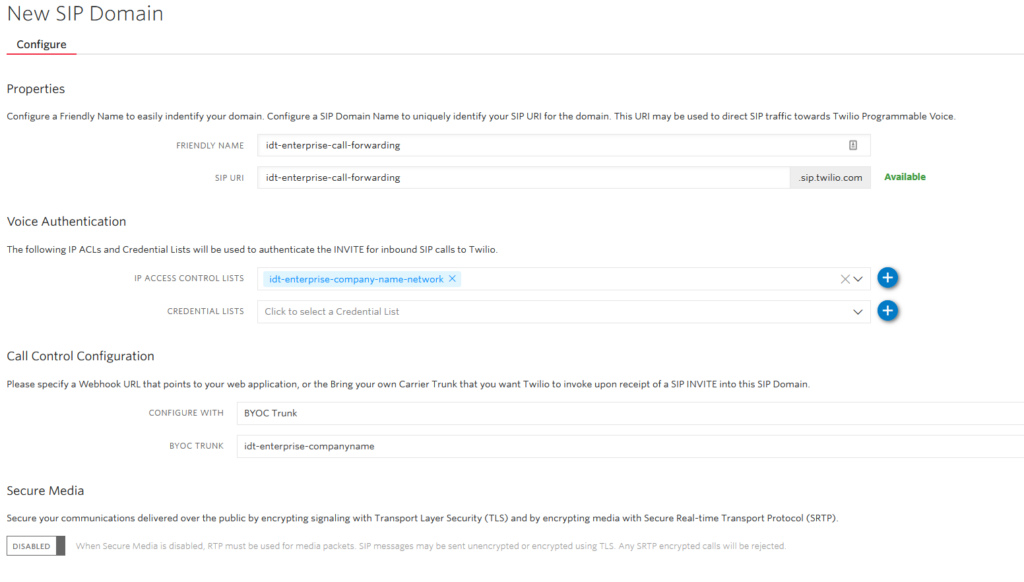Click the SIP URI input field
This screenshot has width=1024, height=582.
point(522,178)
